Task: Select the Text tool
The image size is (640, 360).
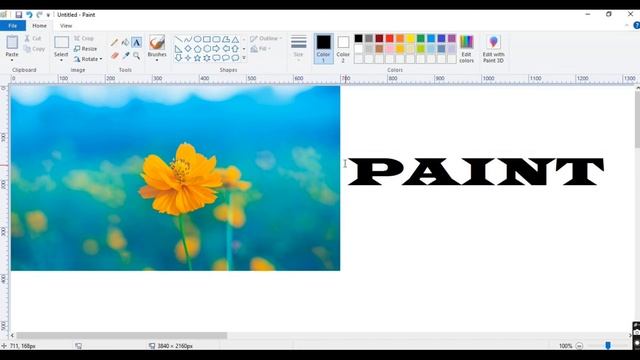Action: (x=137, y=42)
